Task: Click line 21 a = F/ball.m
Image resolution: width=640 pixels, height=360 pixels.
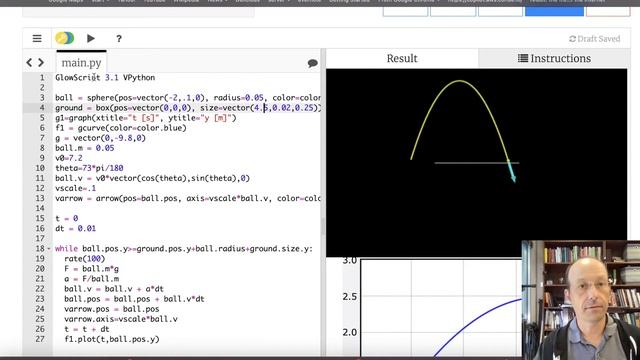Action: 91,279
